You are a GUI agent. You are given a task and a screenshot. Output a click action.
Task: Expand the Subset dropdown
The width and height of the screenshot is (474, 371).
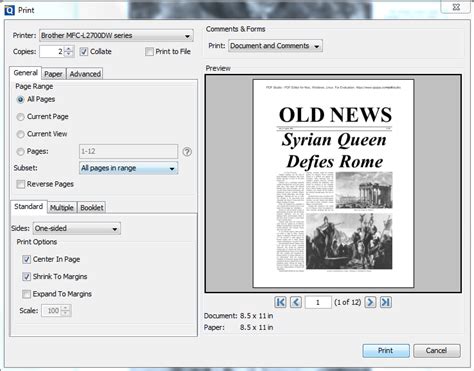(129, 168)
